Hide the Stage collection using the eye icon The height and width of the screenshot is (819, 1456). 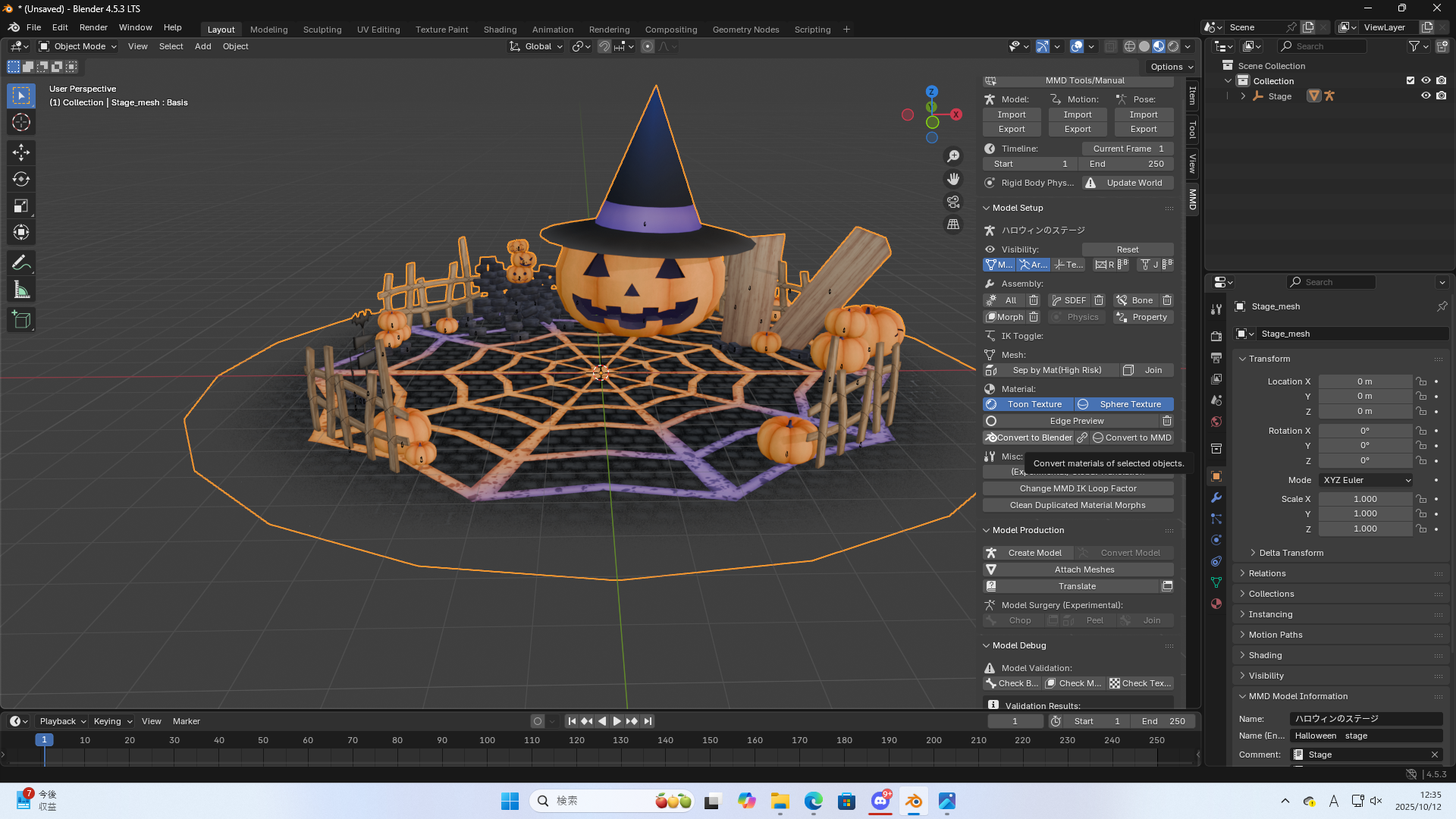1426,96
